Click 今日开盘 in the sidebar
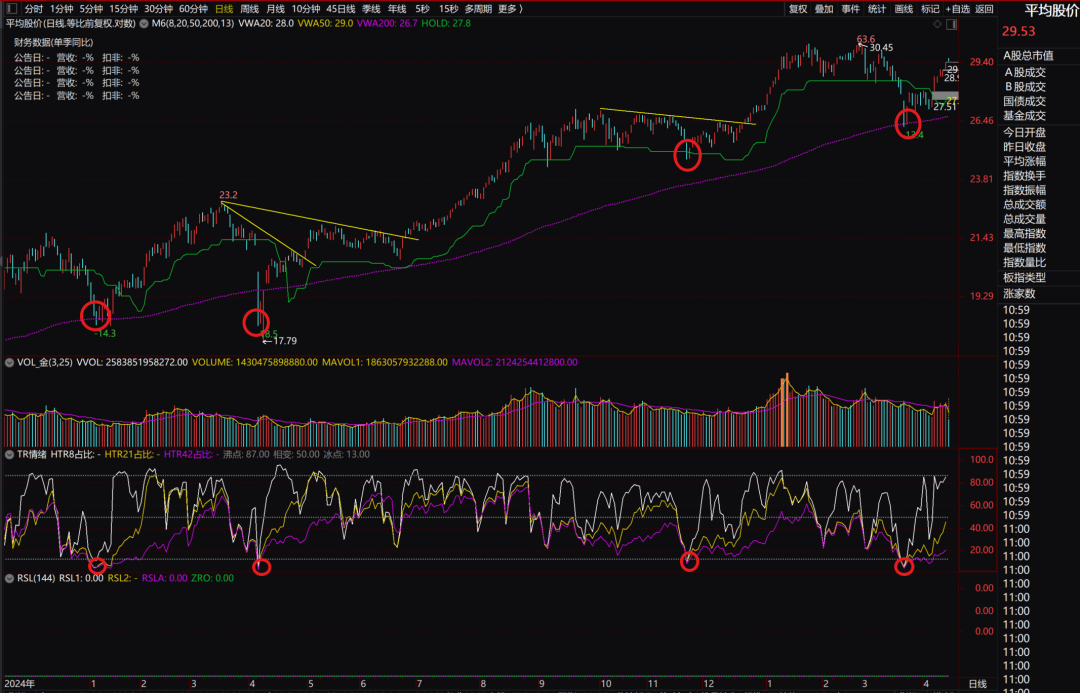Screen dimensions: 1080x693 click(x=1024, y=132)
